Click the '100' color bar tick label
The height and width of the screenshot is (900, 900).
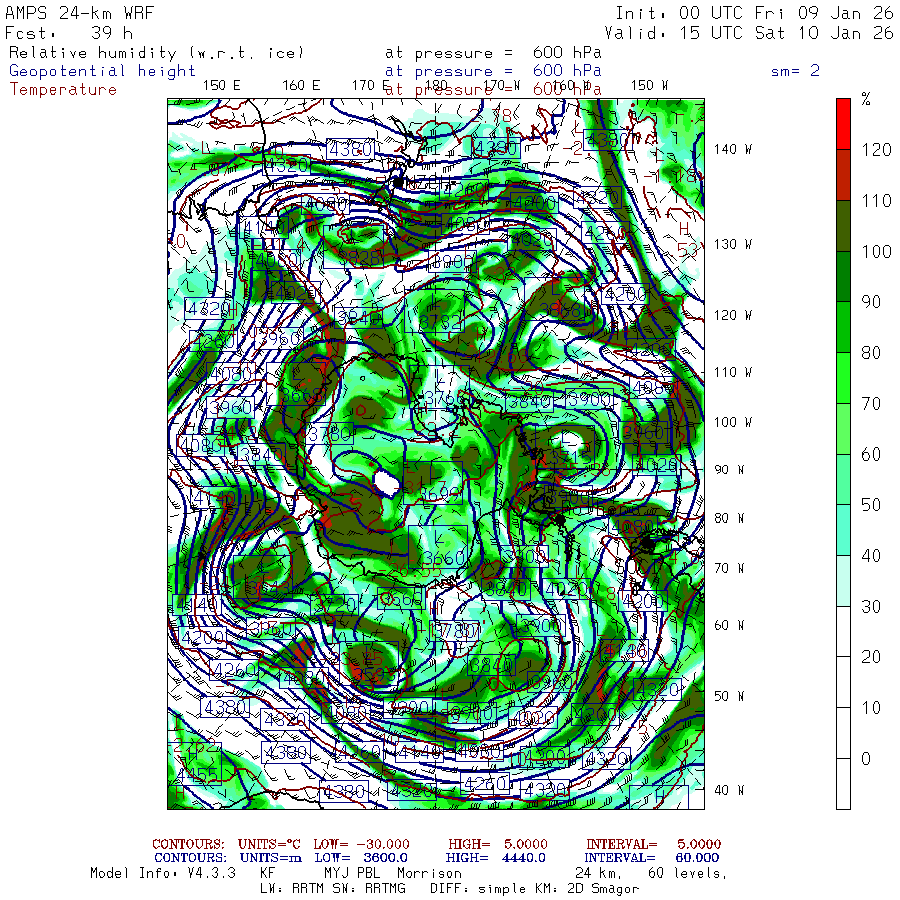[876, 251]
